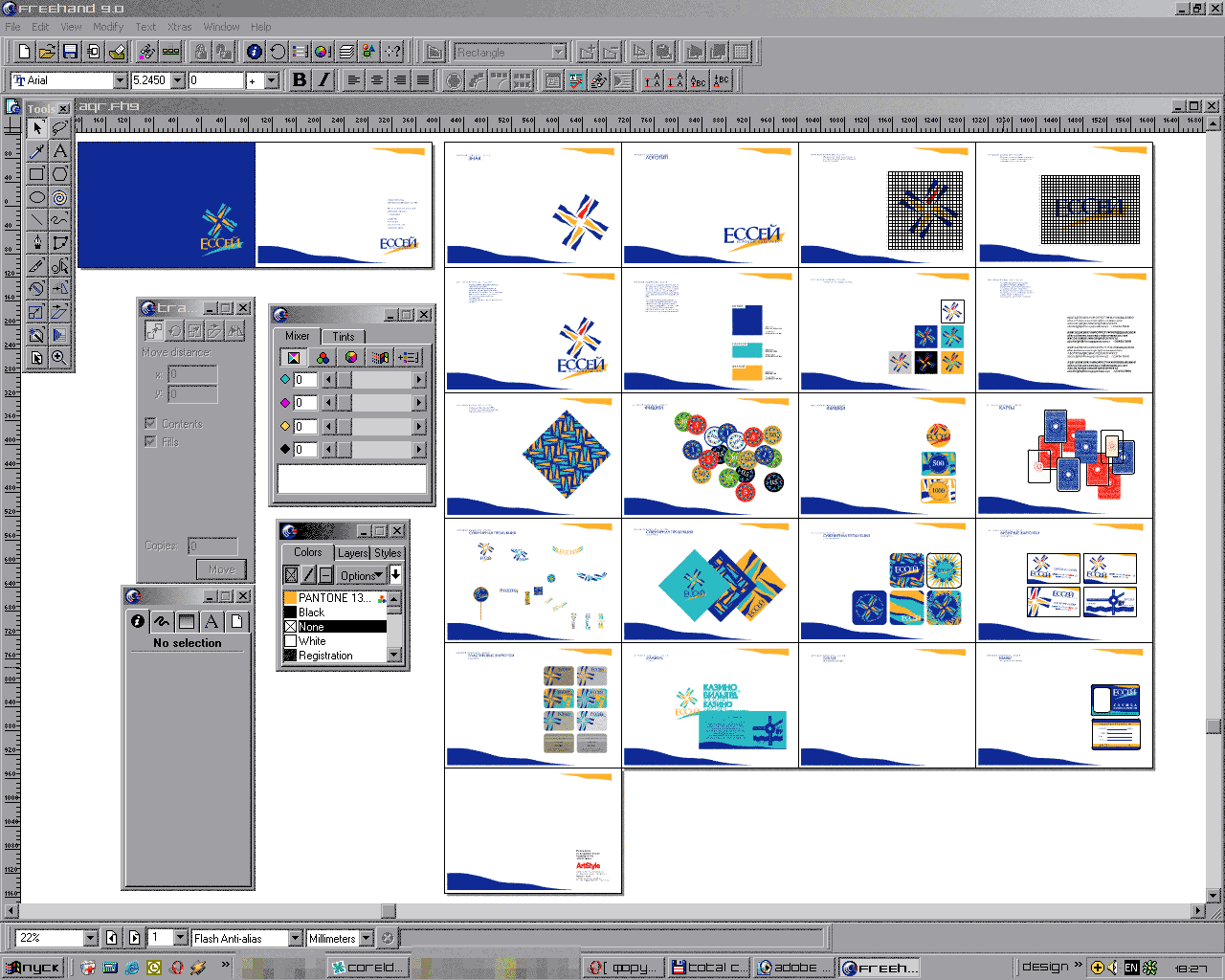
Task: Switch Transform panel to Scale mode
Action: pos(194,330)
